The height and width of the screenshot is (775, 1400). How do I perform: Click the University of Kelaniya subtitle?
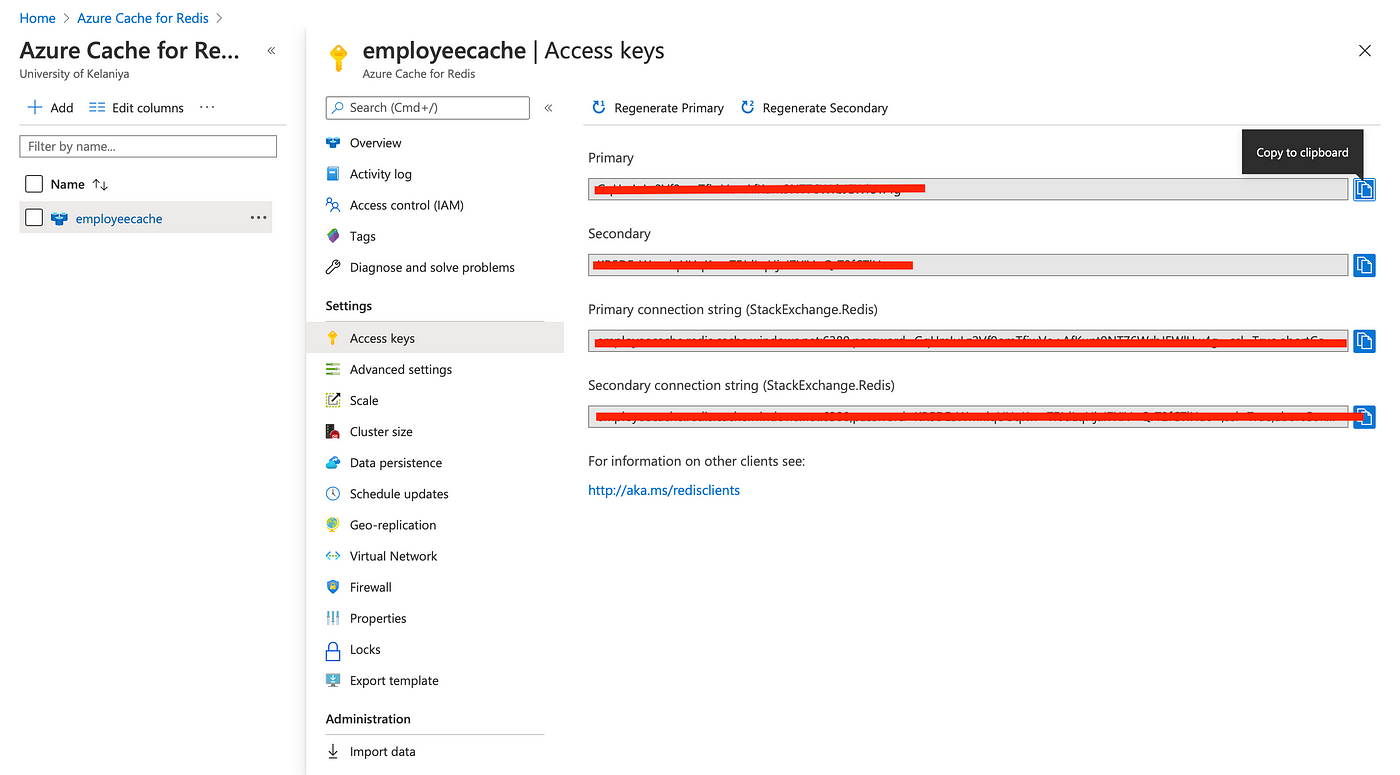74,74
